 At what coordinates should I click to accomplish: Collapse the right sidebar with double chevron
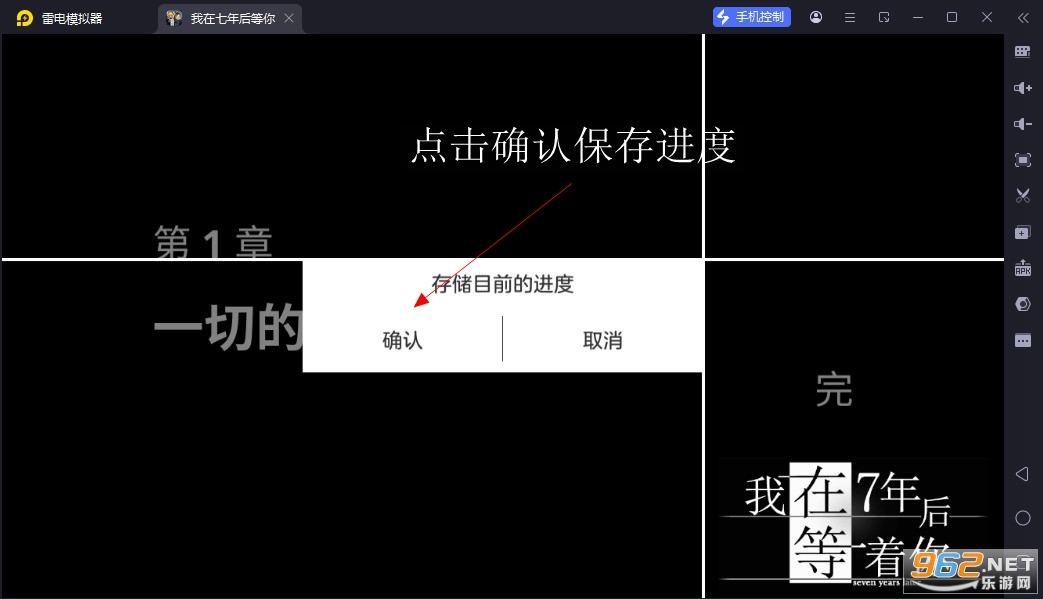(1022, 17)
